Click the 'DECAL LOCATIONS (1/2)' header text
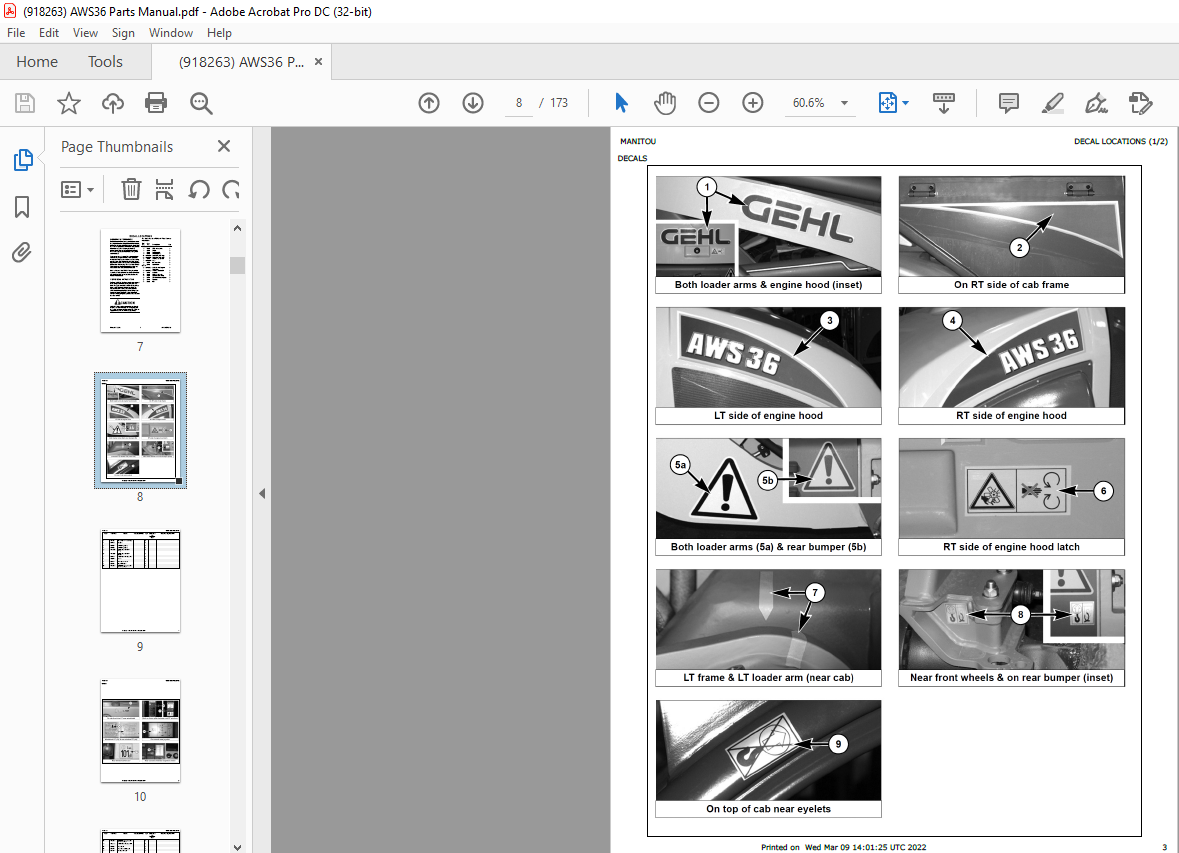 [x=1120, y=141]
